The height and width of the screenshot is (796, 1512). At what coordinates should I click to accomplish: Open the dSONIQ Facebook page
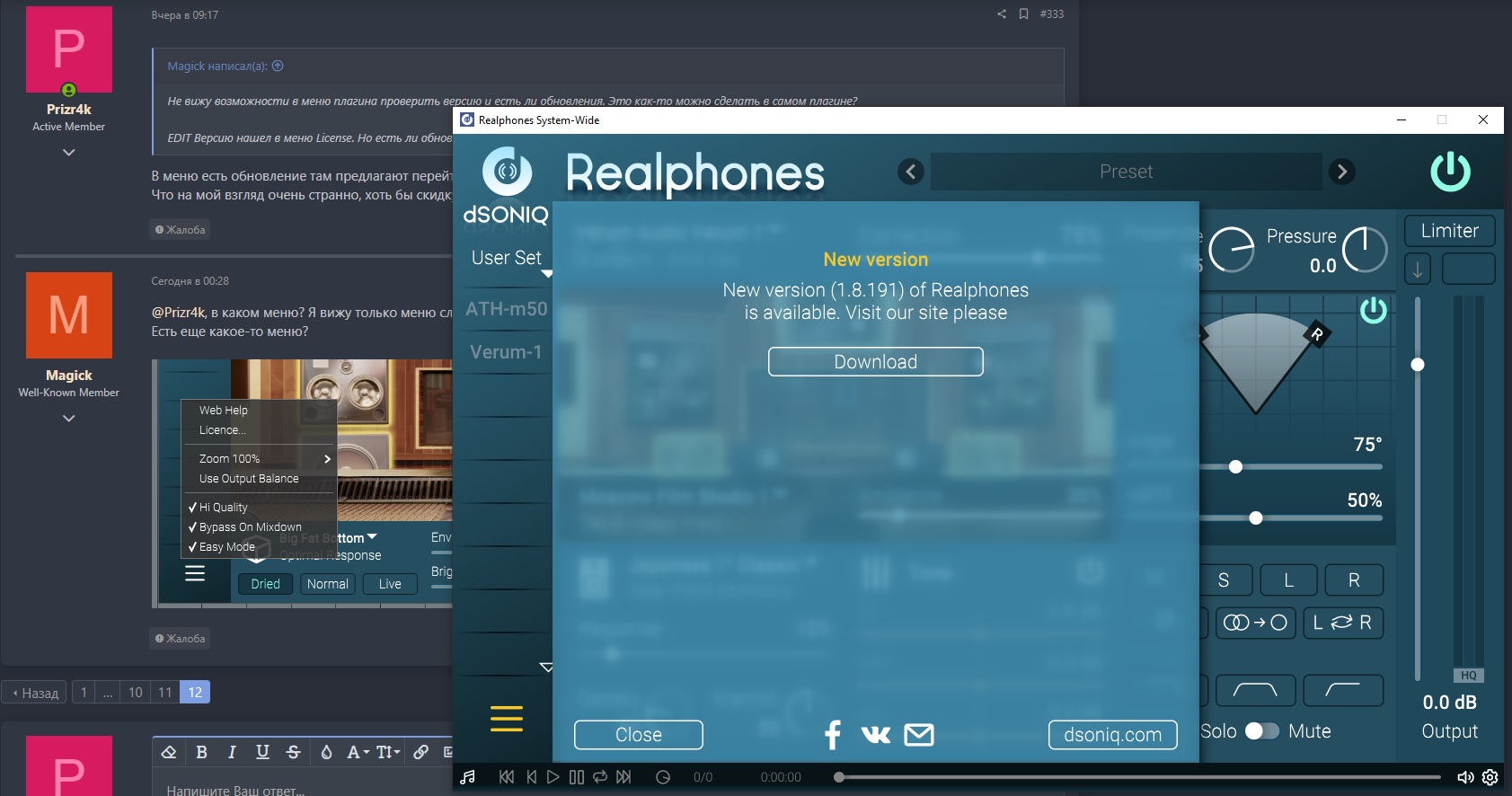833,735
